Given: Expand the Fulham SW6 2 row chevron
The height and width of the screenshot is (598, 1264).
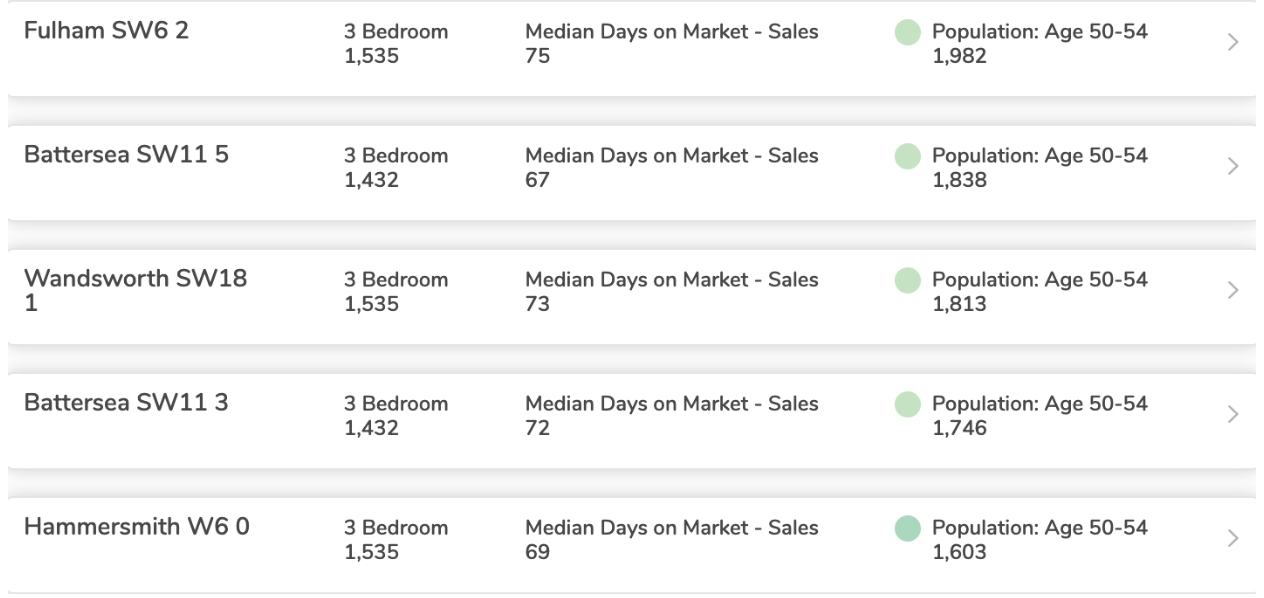Looking at the screenshot, I should click(1233, 43).
